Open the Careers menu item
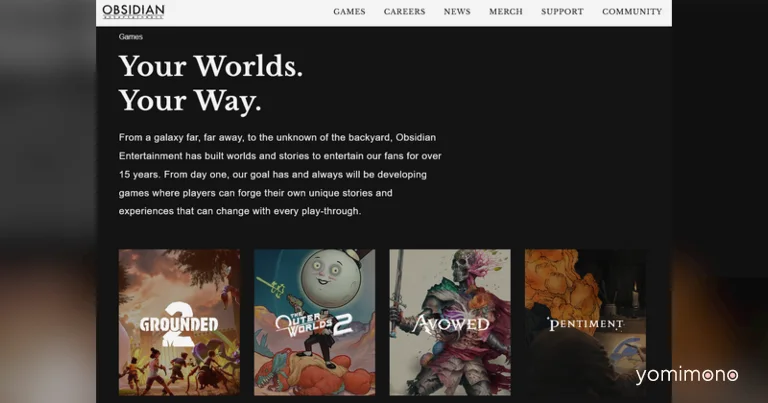 (x=405, y=11)
